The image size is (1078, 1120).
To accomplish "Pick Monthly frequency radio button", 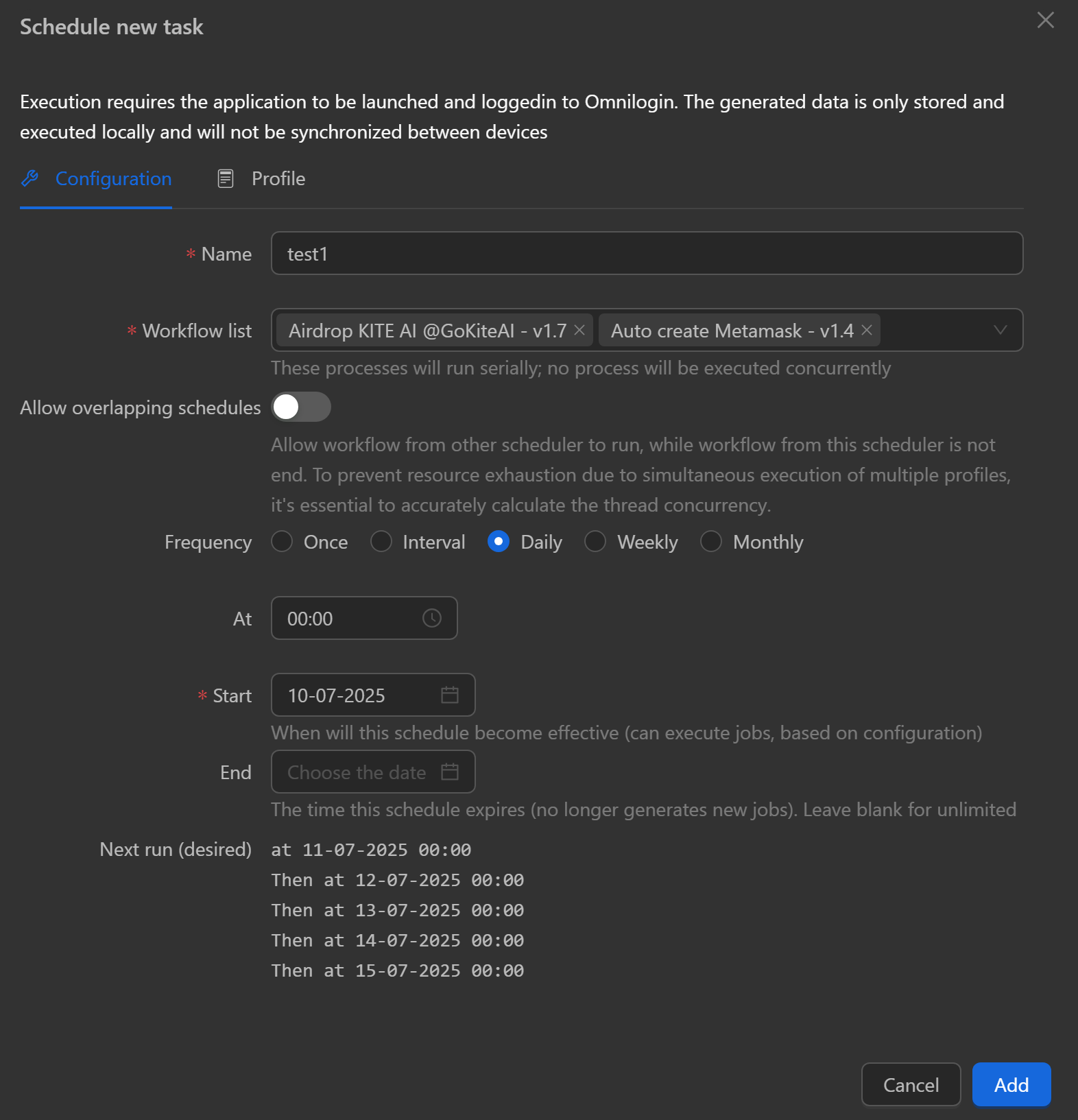I will point(711,542).
